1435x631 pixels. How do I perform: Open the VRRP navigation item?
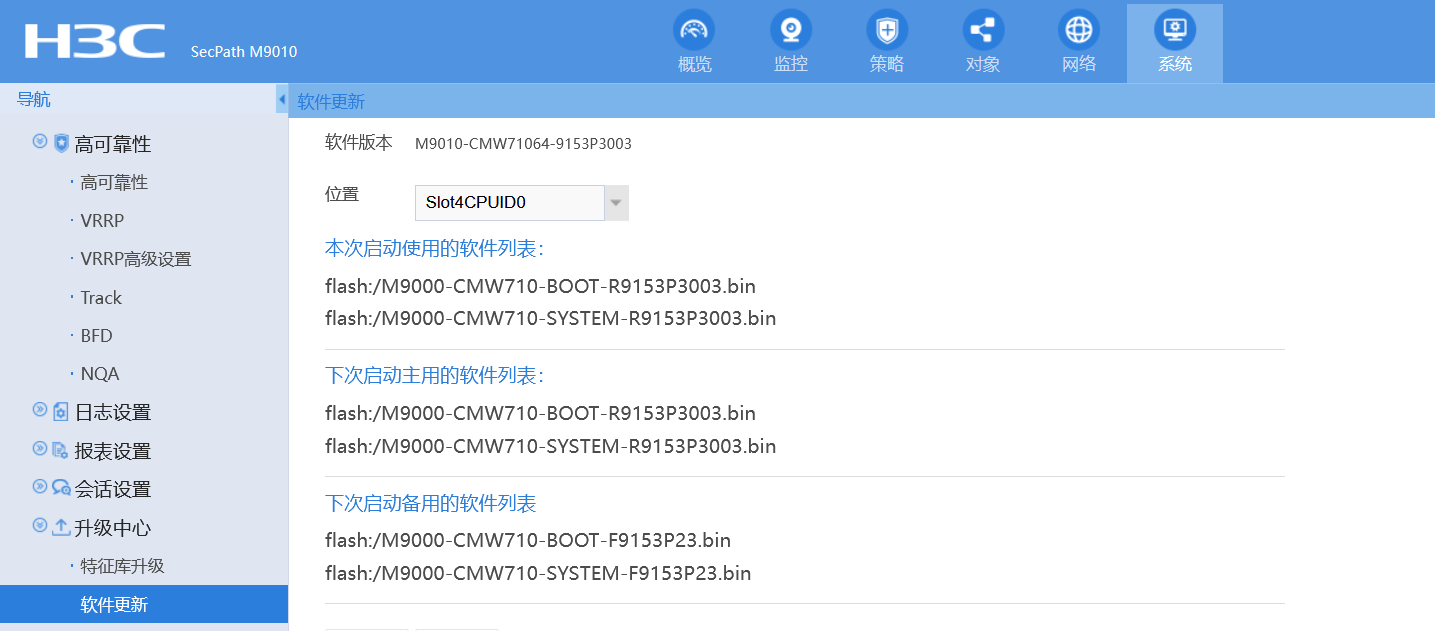[102, 220]
